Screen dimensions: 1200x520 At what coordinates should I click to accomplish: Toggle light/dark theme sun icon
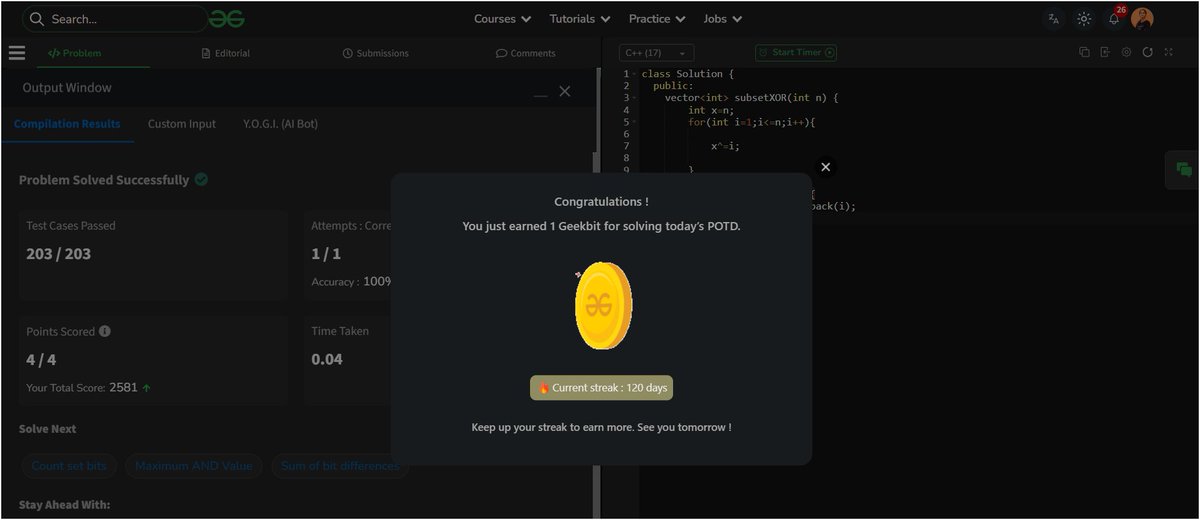coord(1084,19)
